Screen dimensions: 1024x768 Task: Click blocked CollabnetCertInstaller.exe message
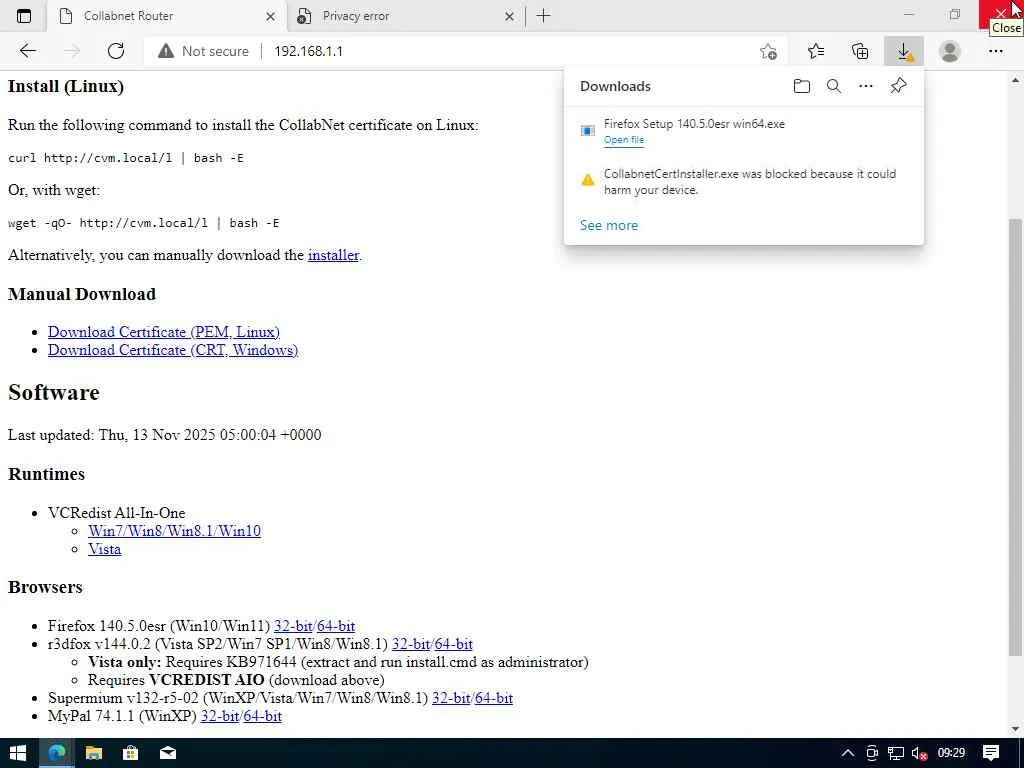[x=750, y=182]
